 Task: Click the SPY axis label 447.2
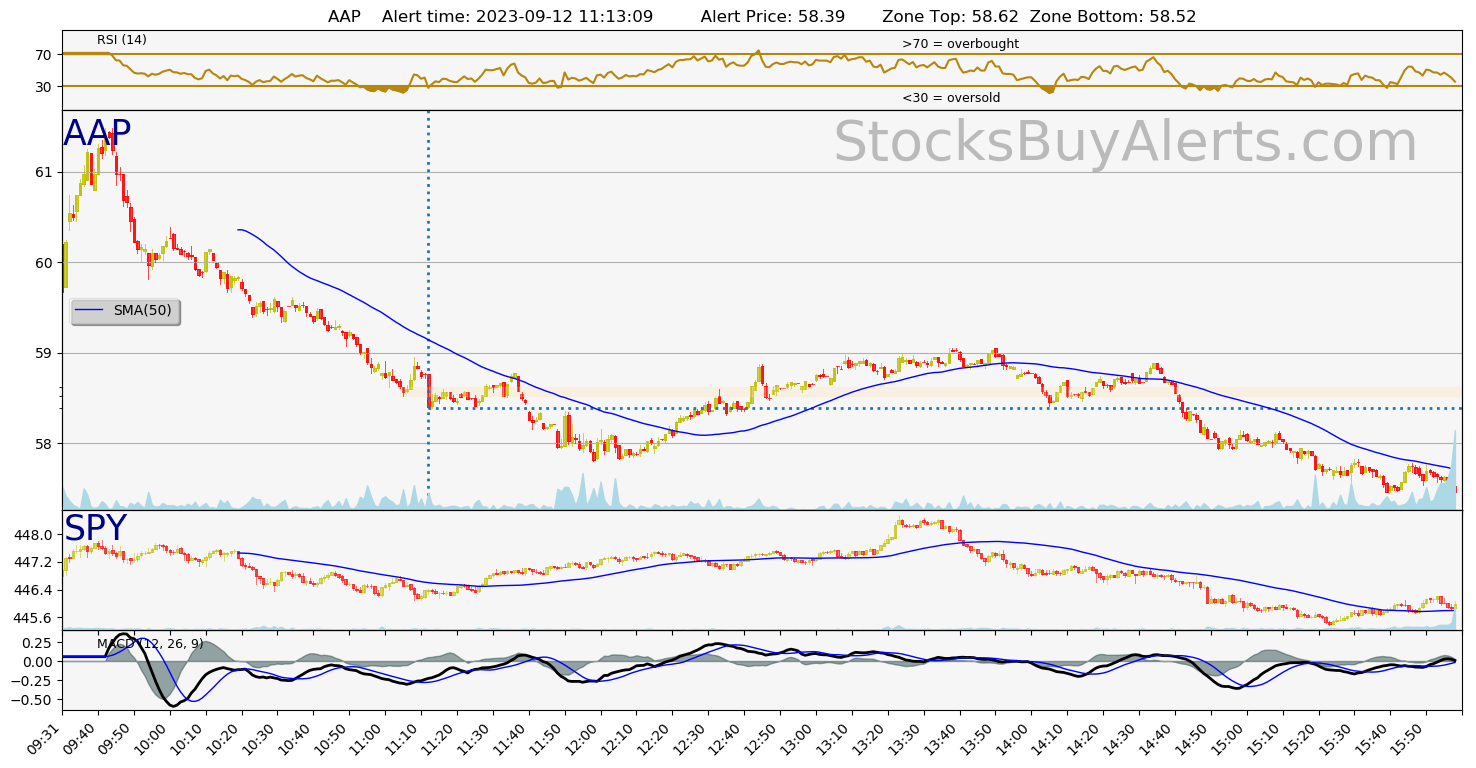[x=33, y=563]
